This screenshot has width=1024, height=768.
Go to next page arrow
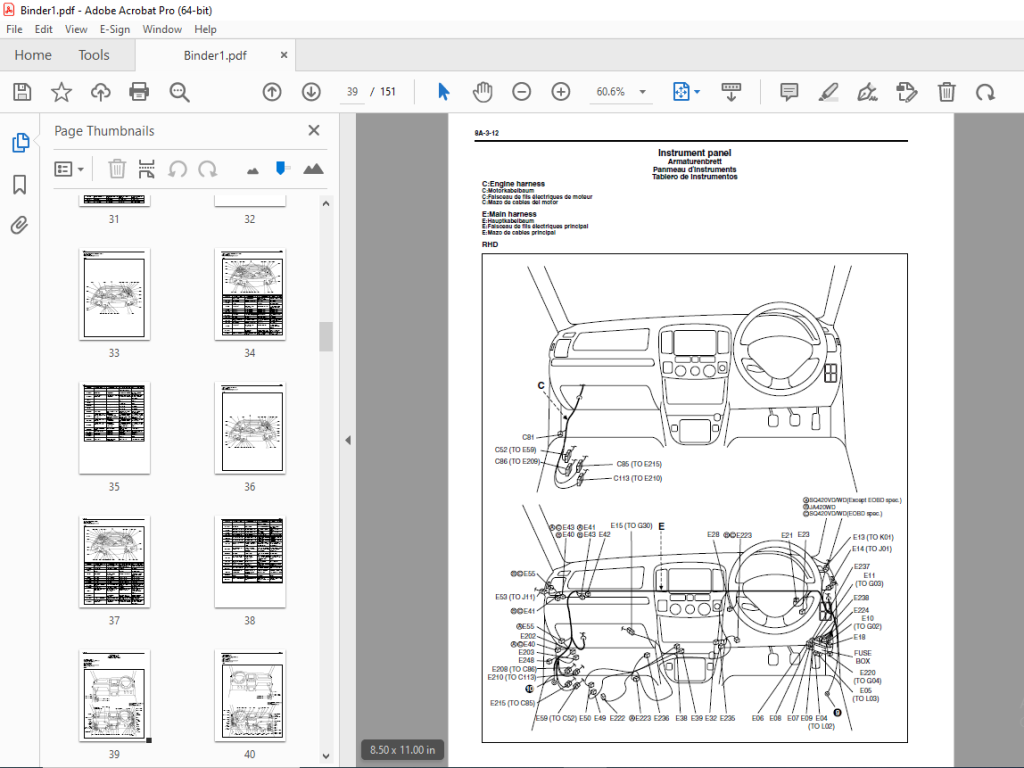pos(311,92)
